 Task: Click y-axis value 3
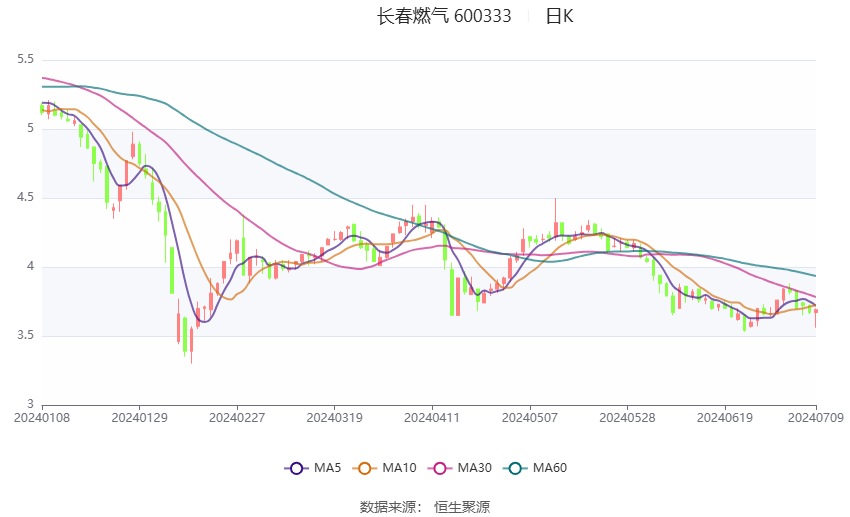tap(30, 404)
